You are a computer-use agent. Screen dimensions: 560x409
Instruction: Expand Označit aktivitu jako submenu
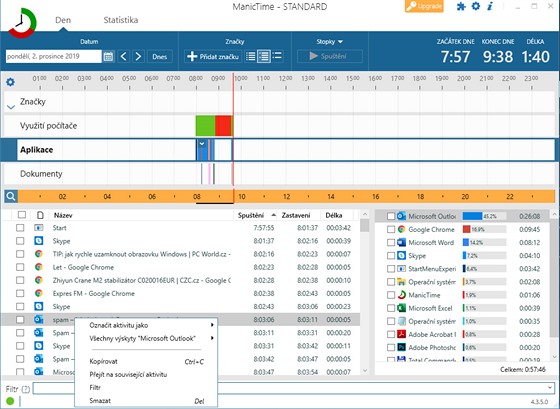tap(146, 325)
